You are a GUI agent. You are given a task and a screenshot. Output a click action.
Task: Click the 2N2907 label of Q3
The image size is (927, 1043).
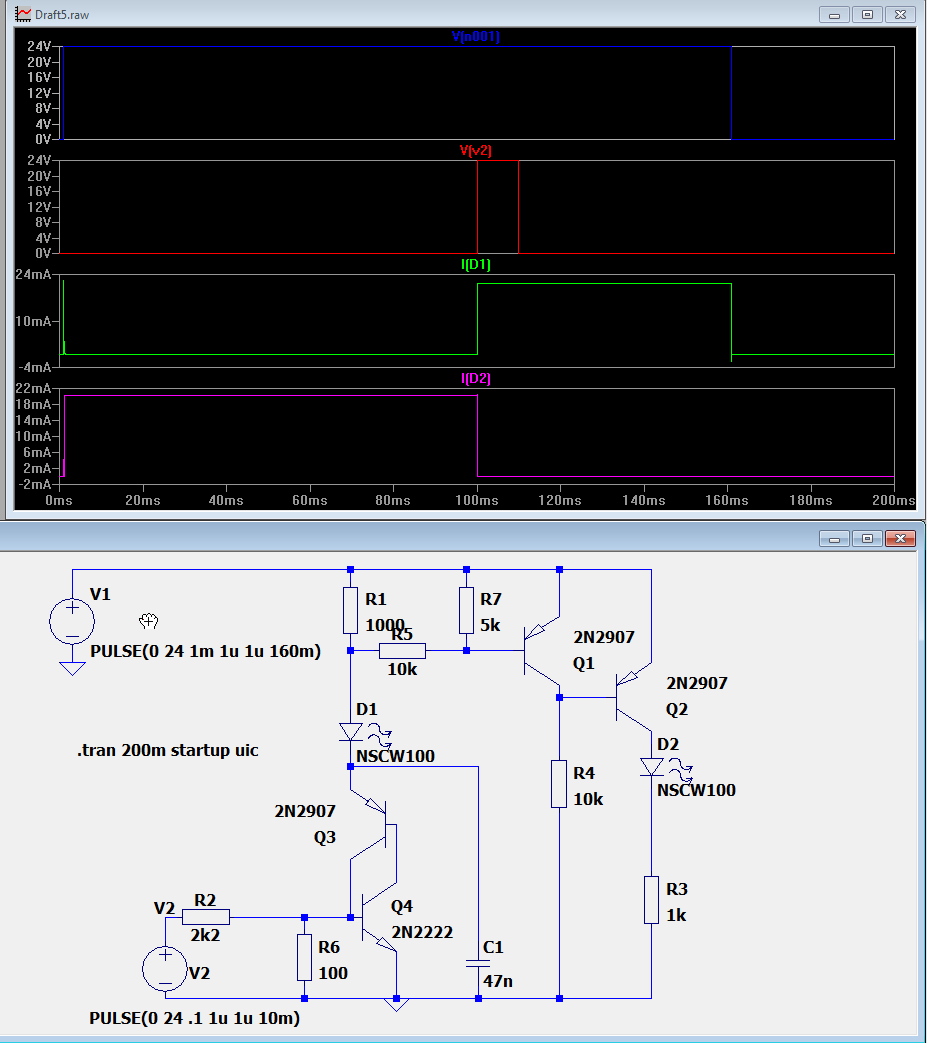click(x=305, y=811)
